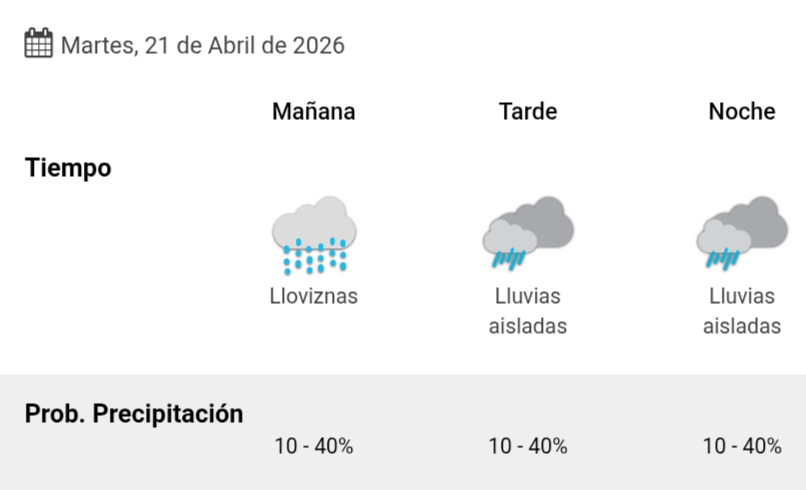Screen dimensions: 806x490
Task: Click the dark gray cloud in Noche icon
Action: (760, 220)
